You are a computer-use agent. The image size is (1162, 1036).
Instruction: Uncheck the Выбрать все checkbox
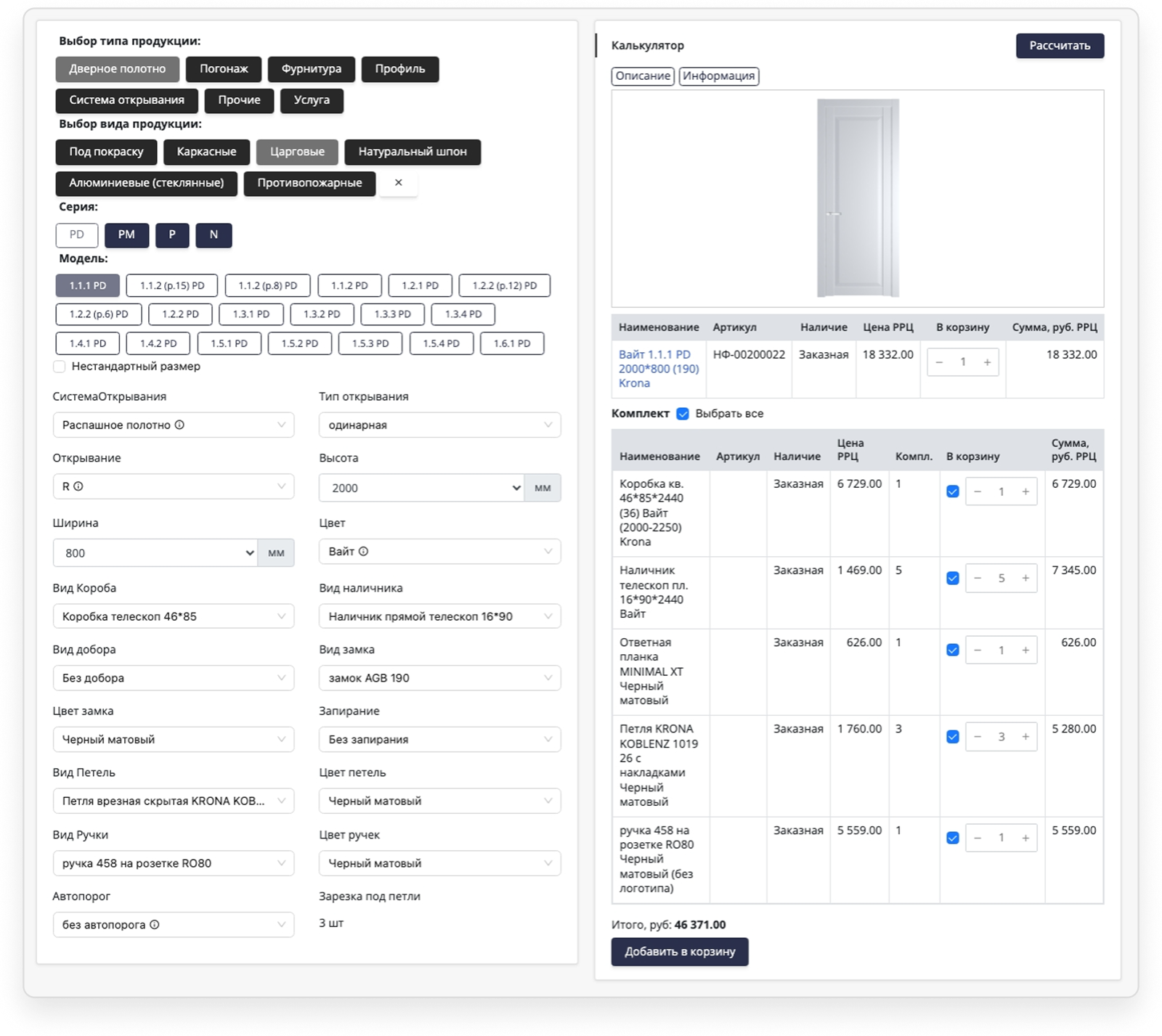click(x=683, y=414)
